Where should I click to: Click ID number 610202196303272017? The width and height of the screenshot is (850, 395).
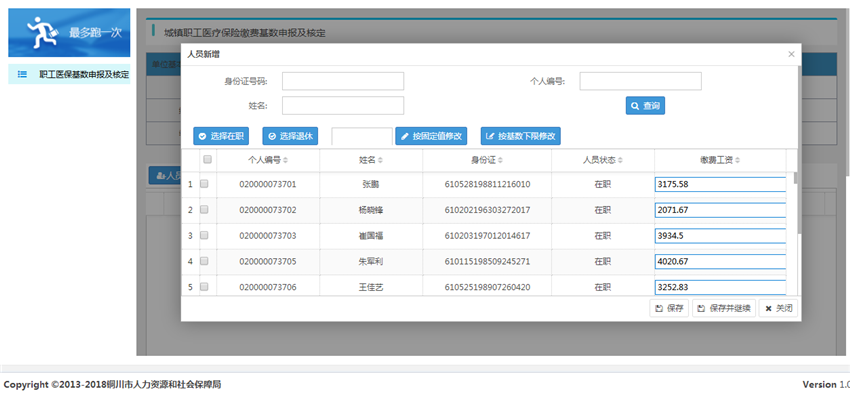click(487, 210)
